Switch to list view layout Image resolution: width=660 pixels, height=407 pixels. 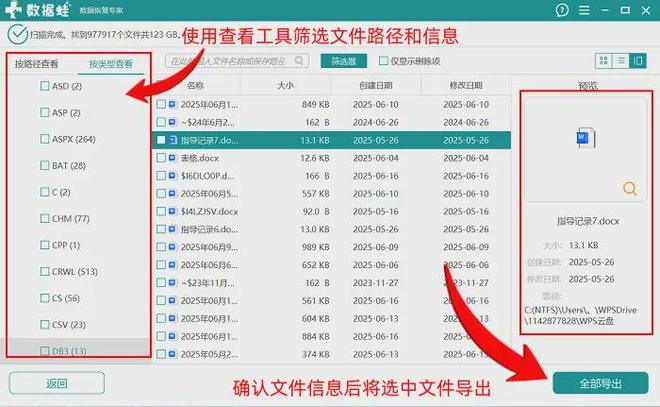point(621,61)
